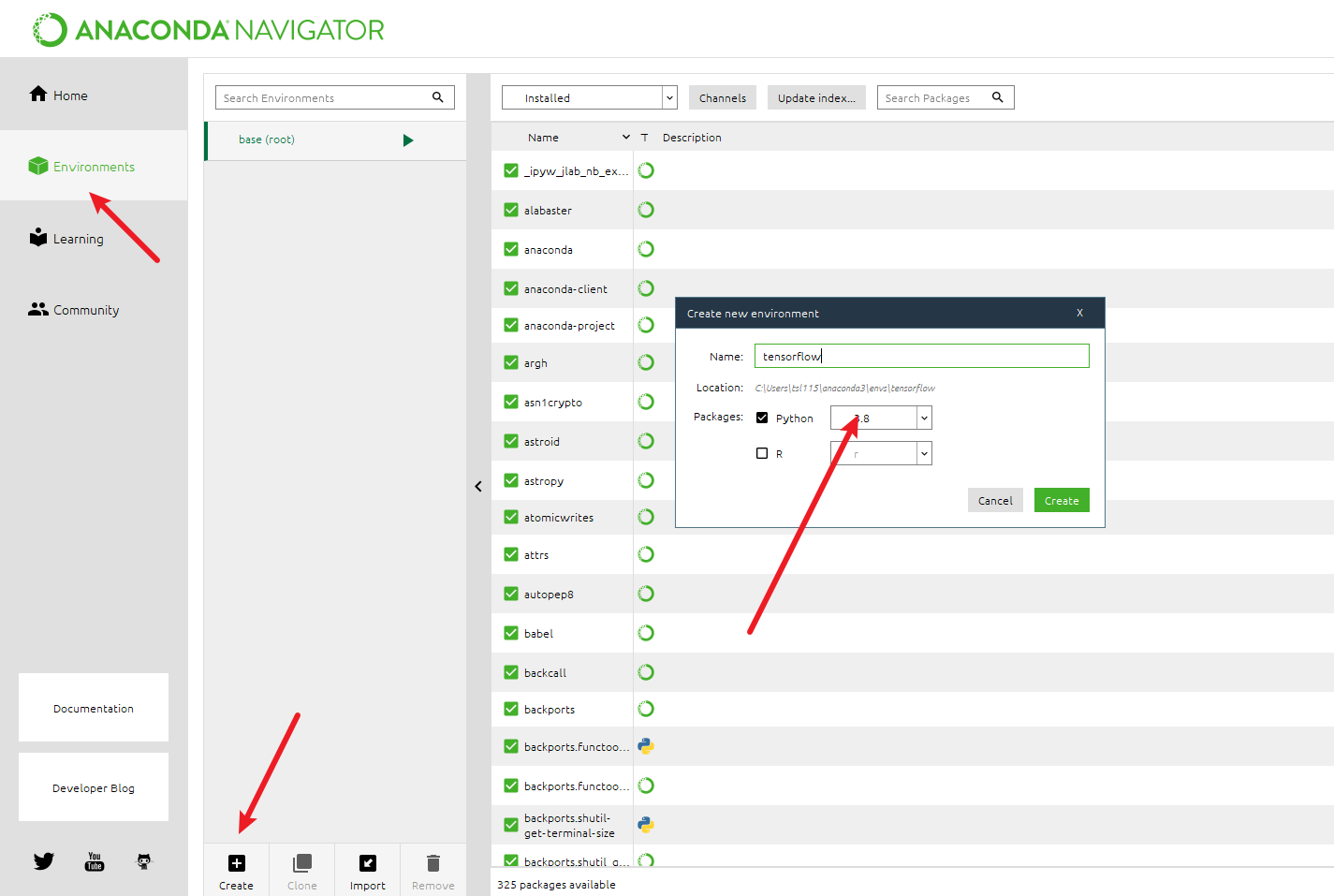Image resolution: width=1334 pixels, height=896 pixels.
Task: Open the GitHub icon link
Action: pyautogui.click(x=144, y=861)
